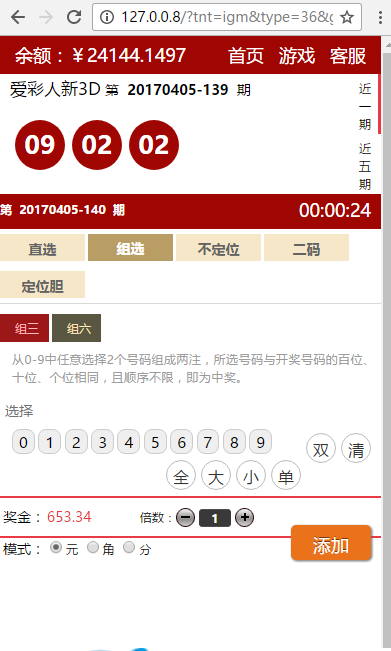391x651 pixels.
Task: Open the 游戏 link in header
Action: pyautogui.click(x=296, y=56)
